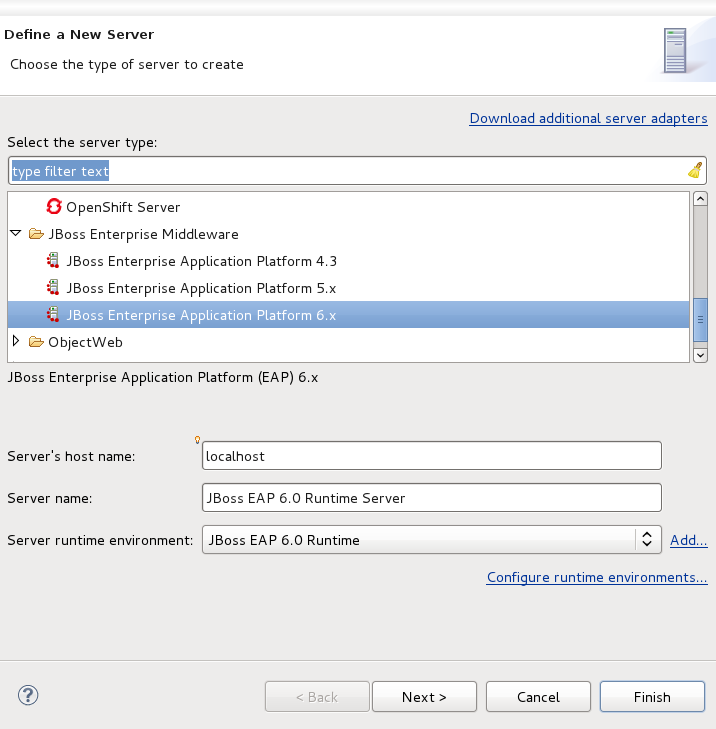Click scrollbar down arrow in server list
The image size is (716, 729).
700,355
